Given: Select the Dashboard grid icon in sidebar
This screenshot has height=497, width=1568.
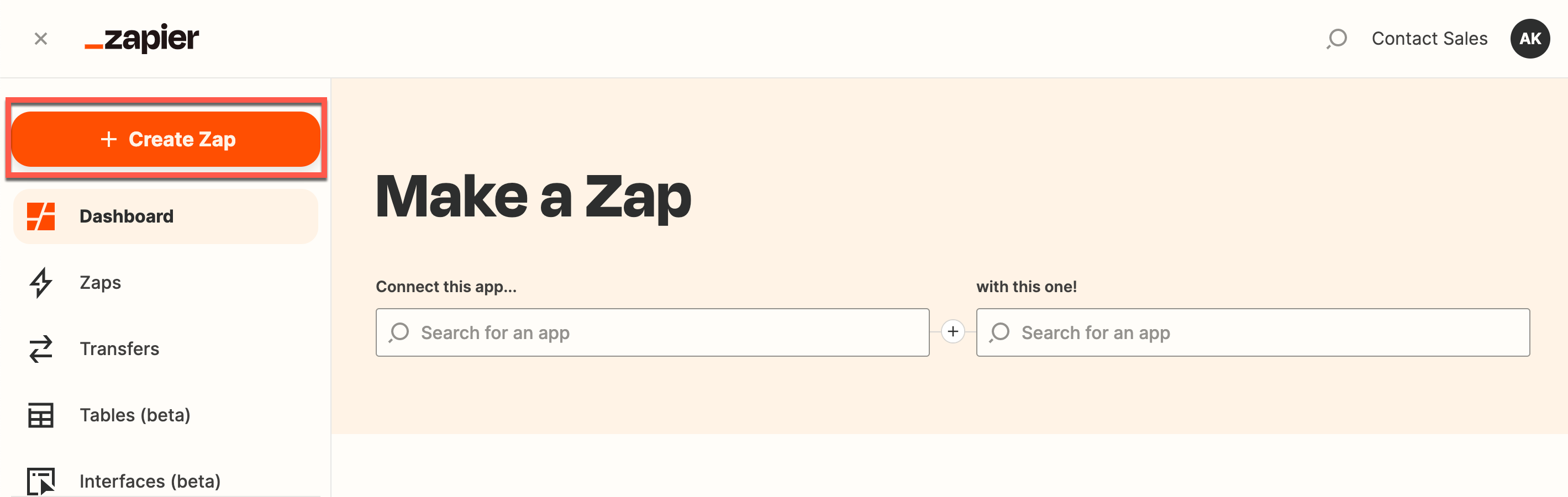Looking at the screenshot, I should point(40,216).
